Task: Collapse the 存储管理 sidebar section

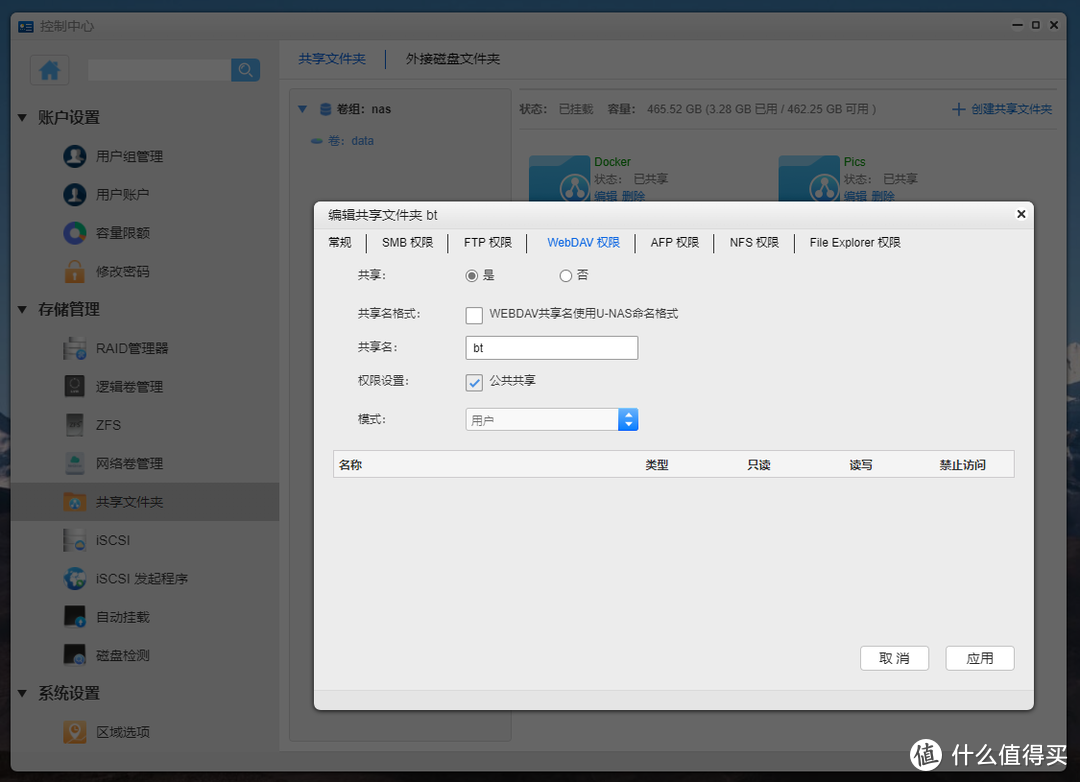Action: [23, 309]
